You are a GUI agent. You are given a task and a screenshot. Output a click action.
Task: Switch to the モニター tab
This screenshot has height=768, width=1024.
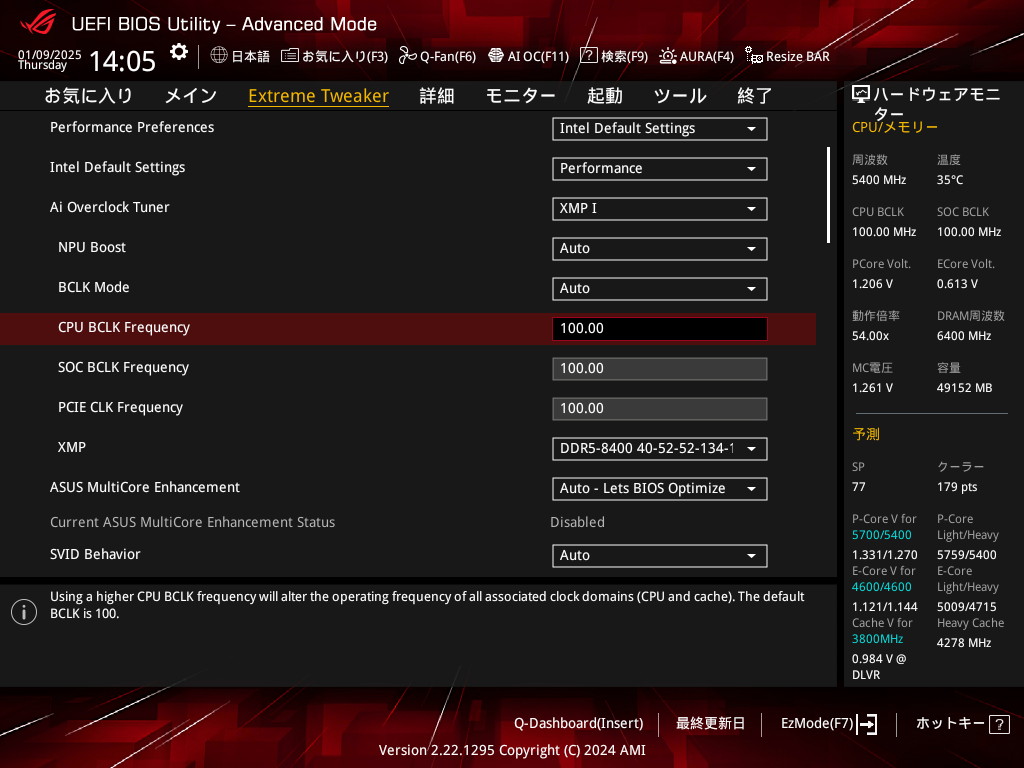pos(520,96)
